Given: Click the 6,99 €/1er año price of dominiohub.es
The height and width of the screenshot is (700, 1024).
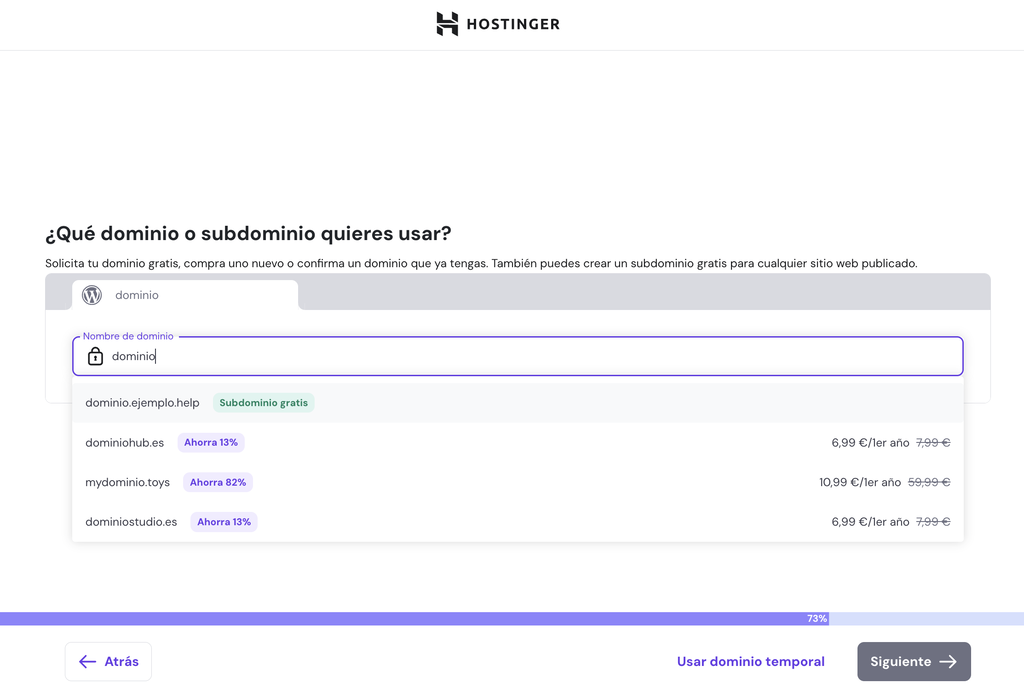Looking at the screenshot, I should (870, 442).
